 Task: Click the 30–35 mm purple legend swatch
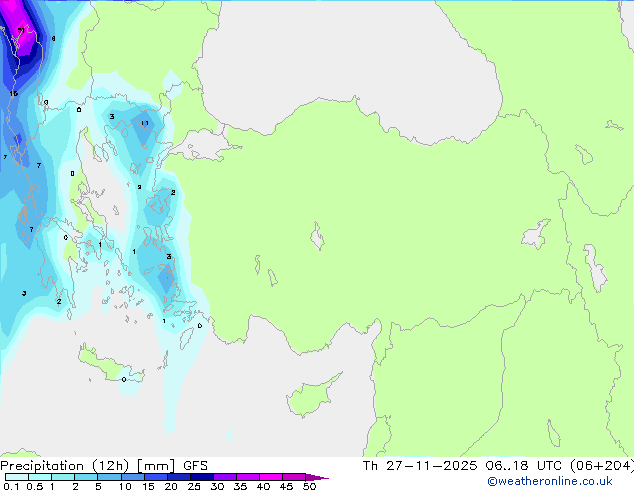point(224,477)
